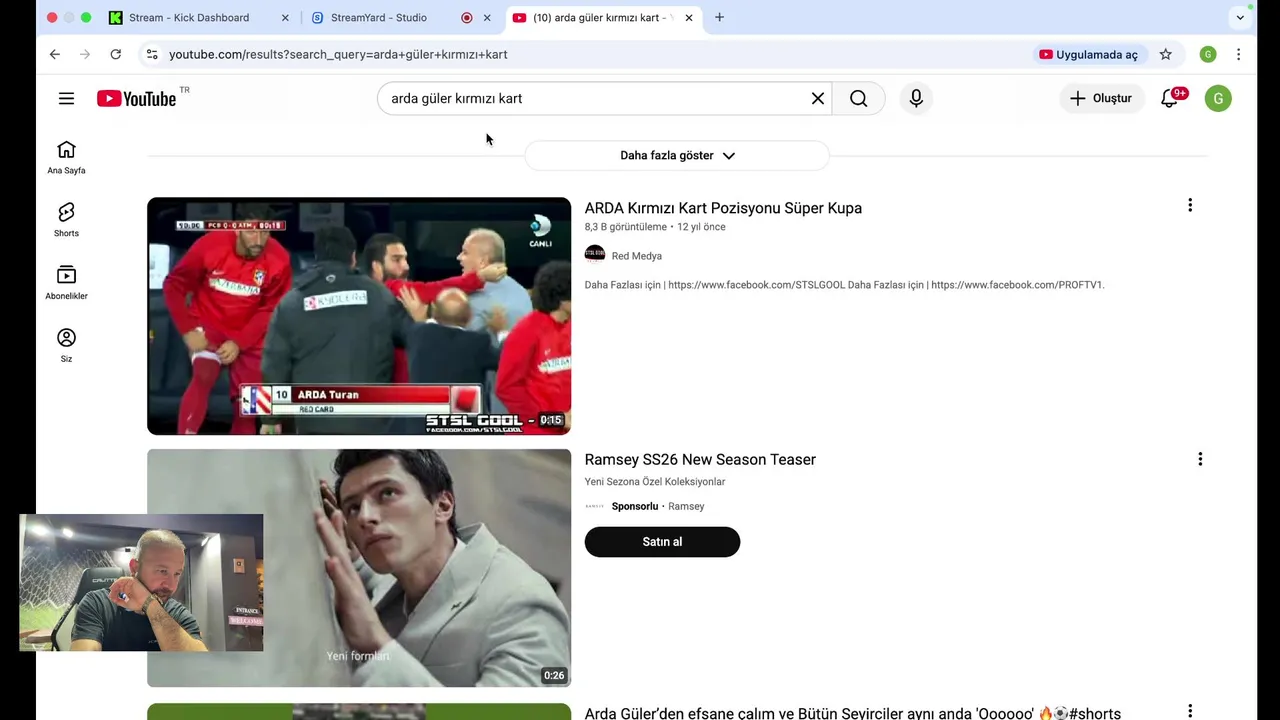Open options for Arda Güler'den efsane çalım video
The width and height of the screenshot is (1280, 720).
tap(1190, 711)
